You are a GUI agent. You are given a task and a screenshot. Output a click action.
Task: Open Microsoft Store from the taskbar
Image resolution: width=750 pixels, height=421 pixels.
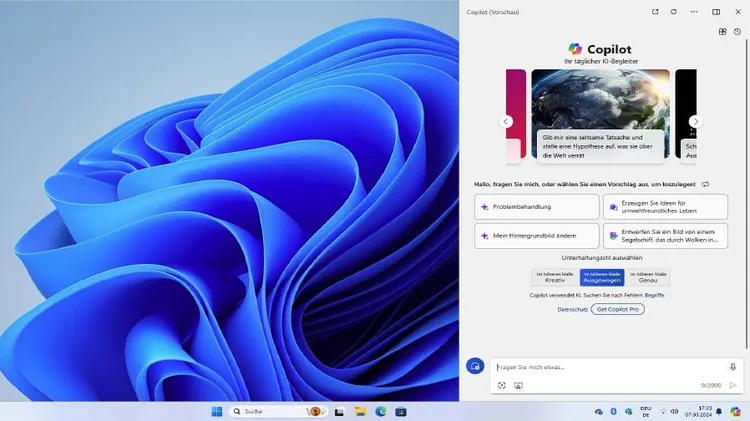click(401, 411)
